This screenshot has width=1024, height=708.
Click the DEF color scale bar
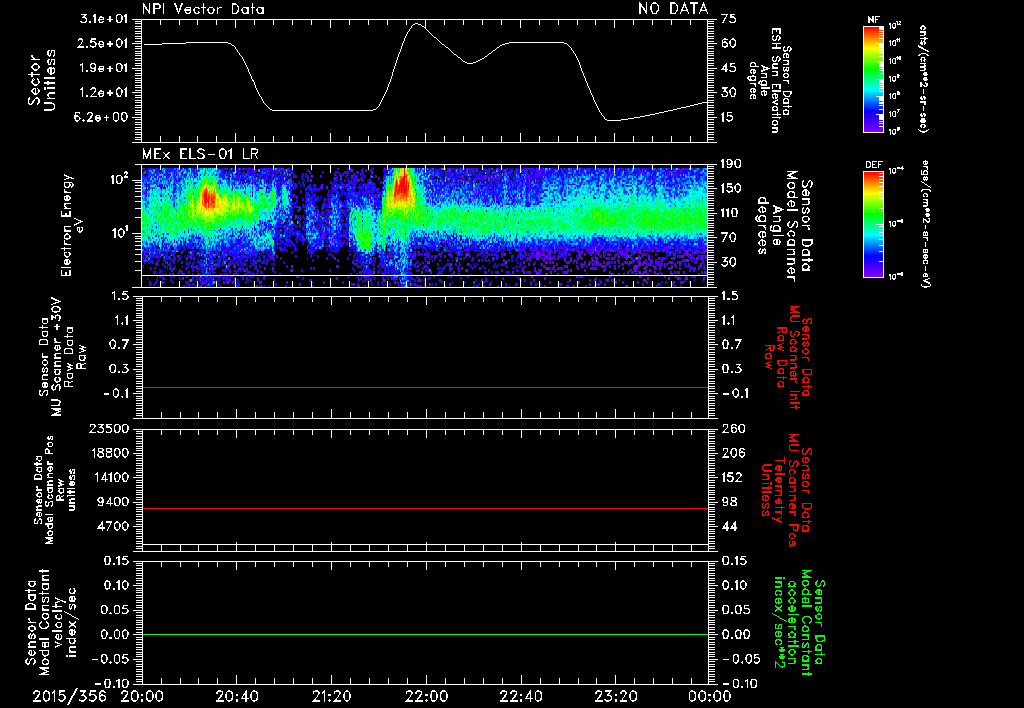coord(873,224)
